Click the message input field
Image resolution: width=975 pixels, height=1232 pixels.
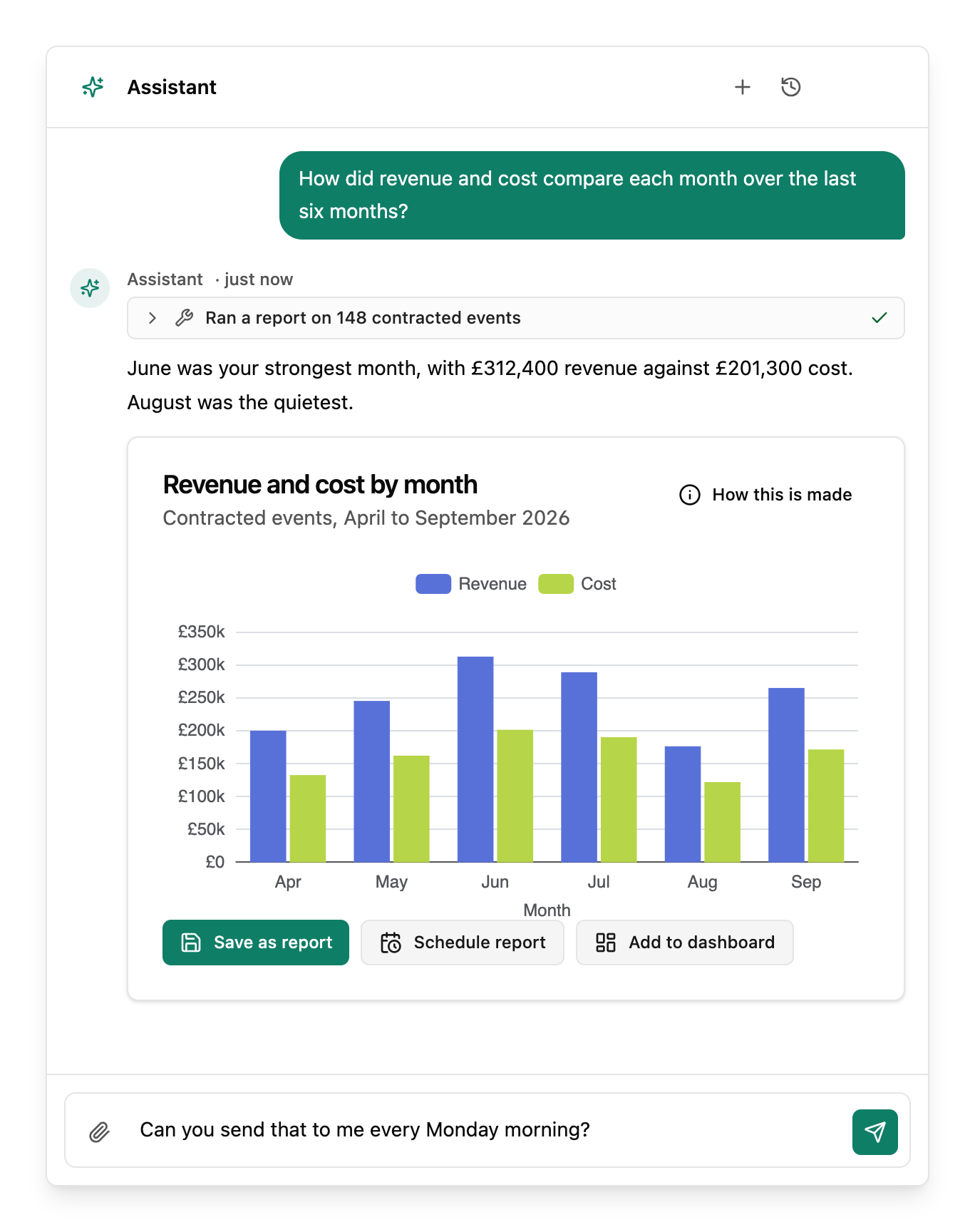point(488,1130)
